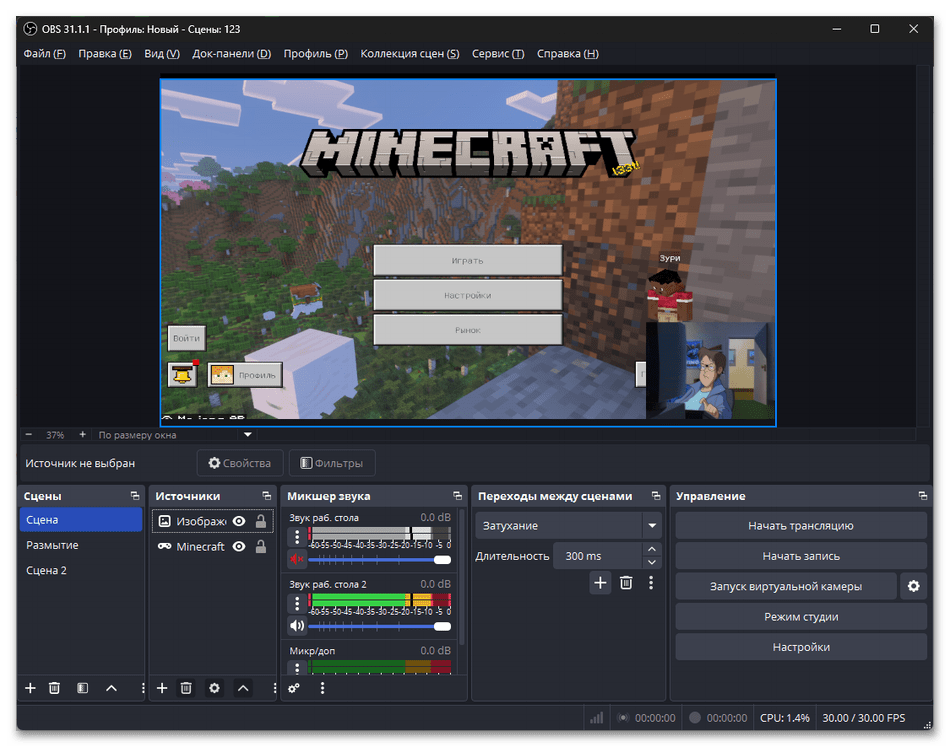950x747 pixels.
Task: Remove the selected source with the trash icon
Action: click(x=186, y=688)
